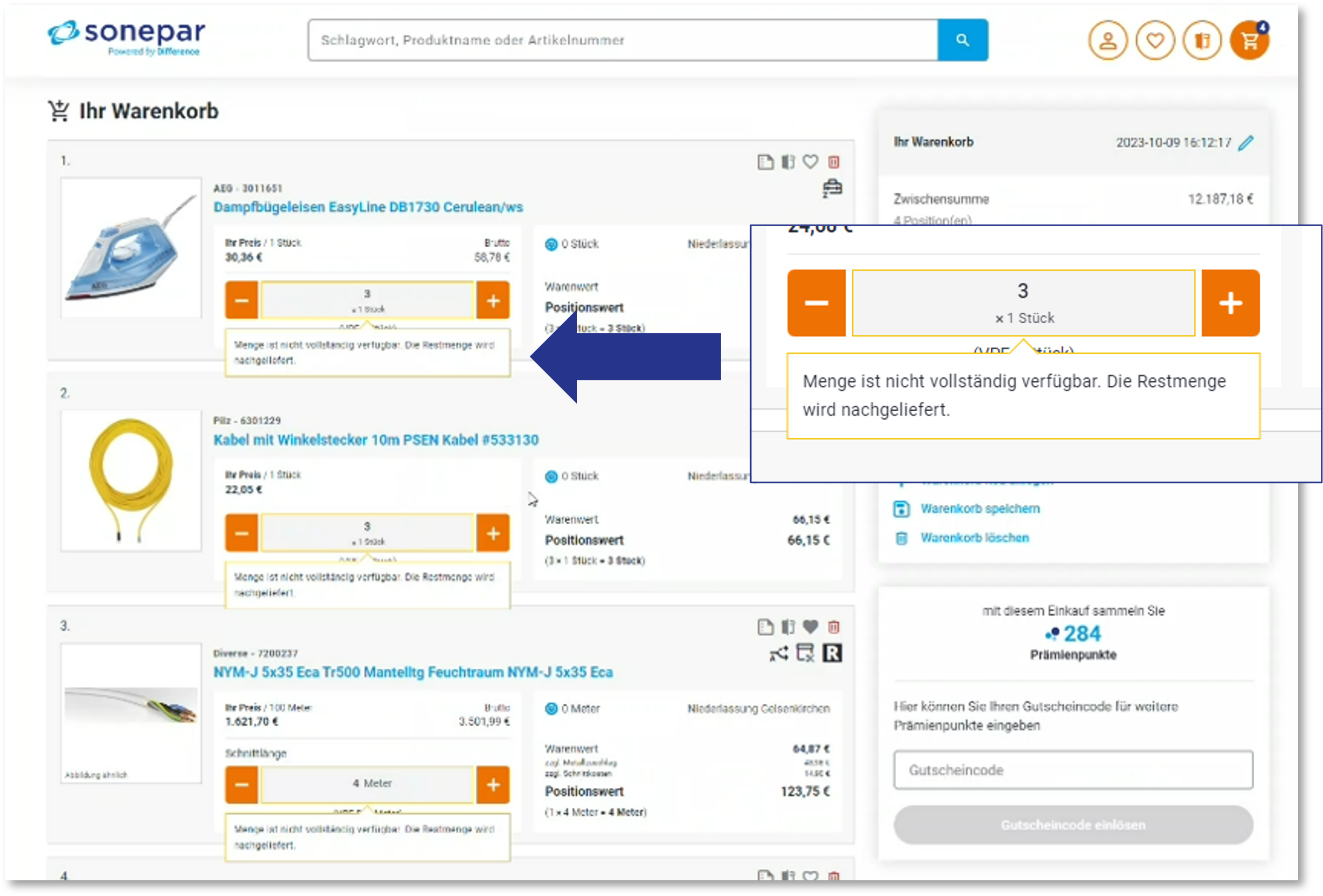The image size is (1323, 896).
Task: Focus the Schlagwort product search field
Action: [623, 41]
